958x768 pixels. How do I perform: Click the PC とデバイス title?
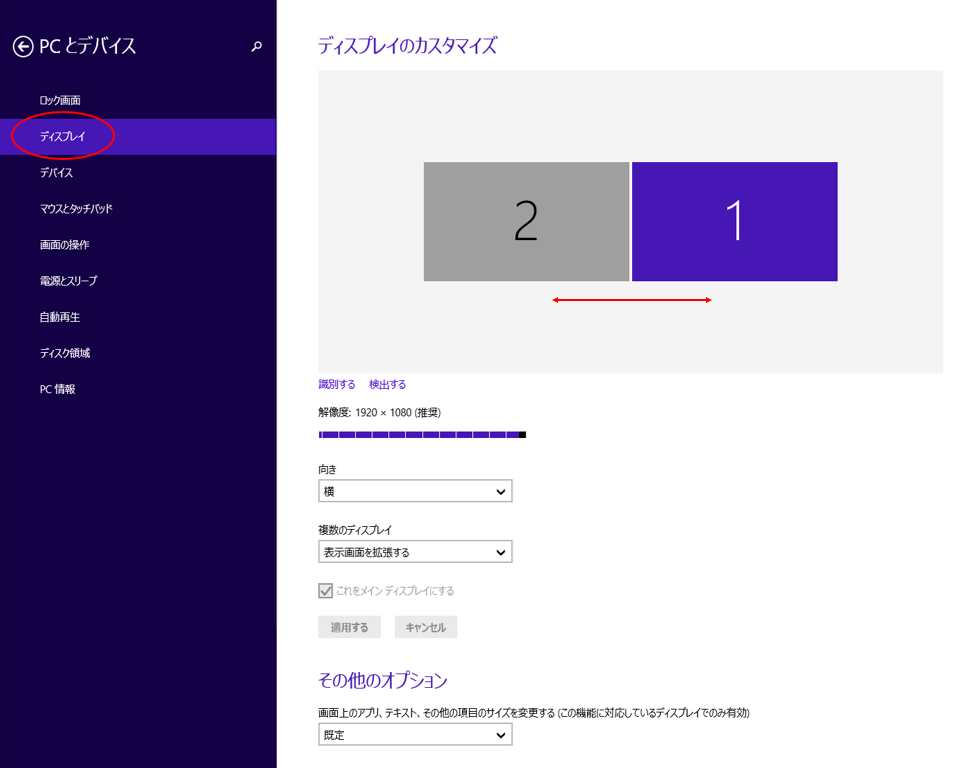pos(87,46)
